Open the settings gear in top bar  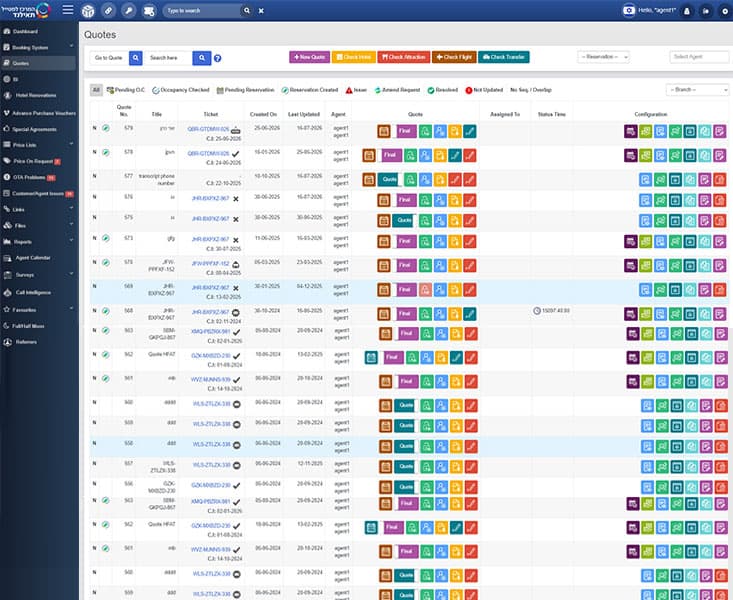click(725, 11)
